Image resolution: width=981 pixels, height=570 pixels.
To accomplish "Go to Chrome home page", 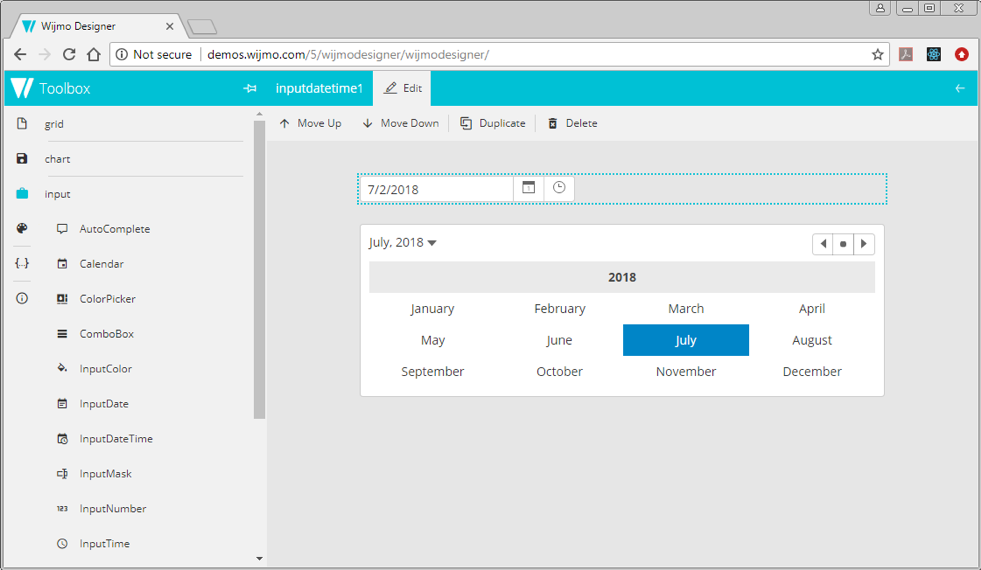I will (x=94, y=54).
